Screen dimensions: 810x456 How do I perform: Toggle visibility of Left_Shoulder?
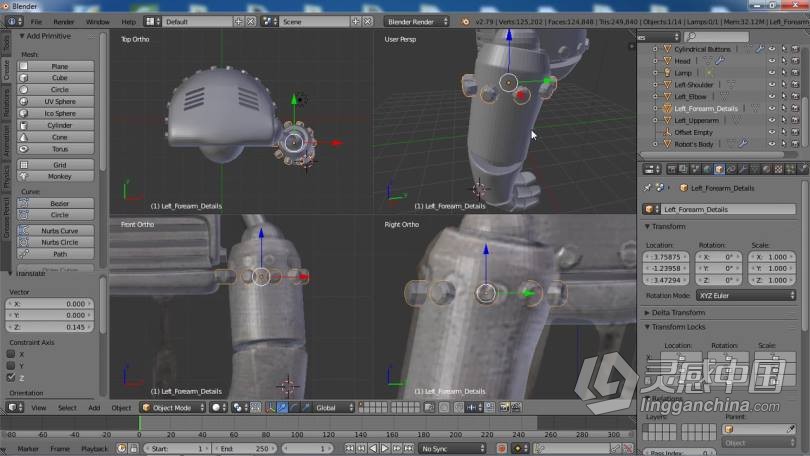tap(772, 85)
